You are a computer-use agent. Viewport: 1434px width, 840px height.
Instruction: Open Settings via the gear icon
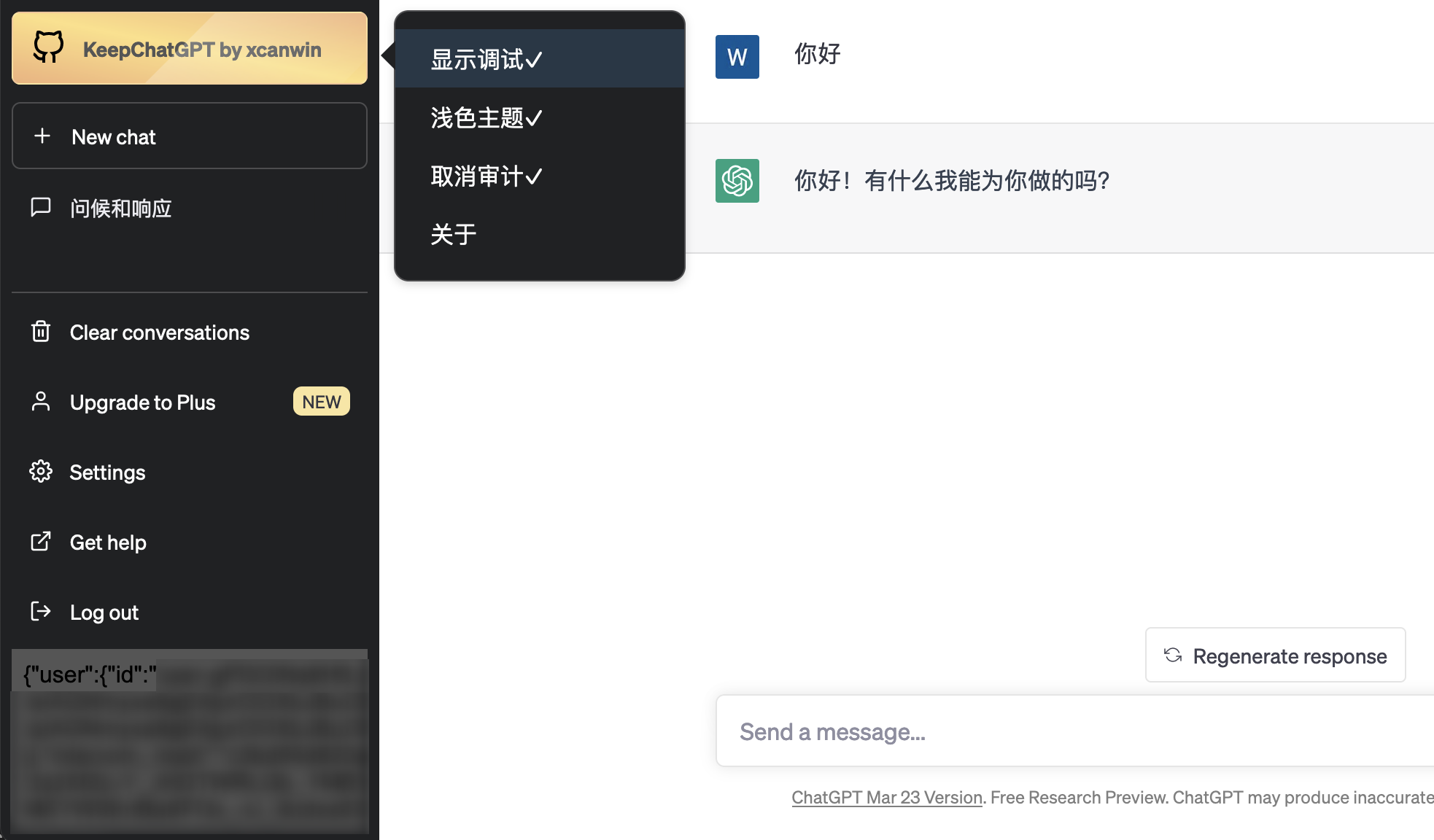(x=41, y=472)
